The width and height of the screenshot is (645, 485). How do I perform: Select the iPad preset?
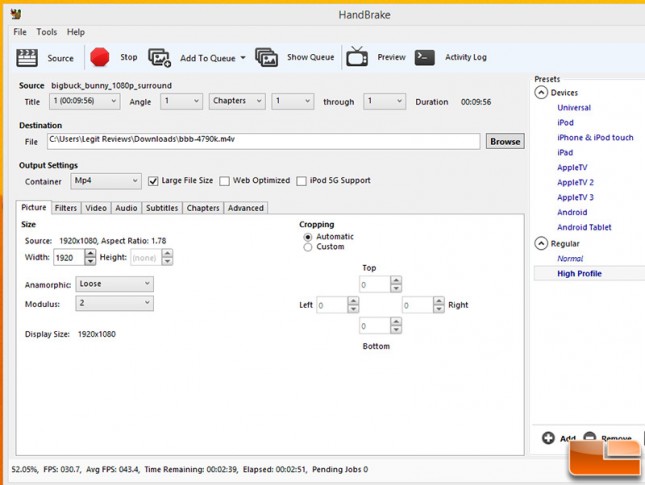pos(565,153)
